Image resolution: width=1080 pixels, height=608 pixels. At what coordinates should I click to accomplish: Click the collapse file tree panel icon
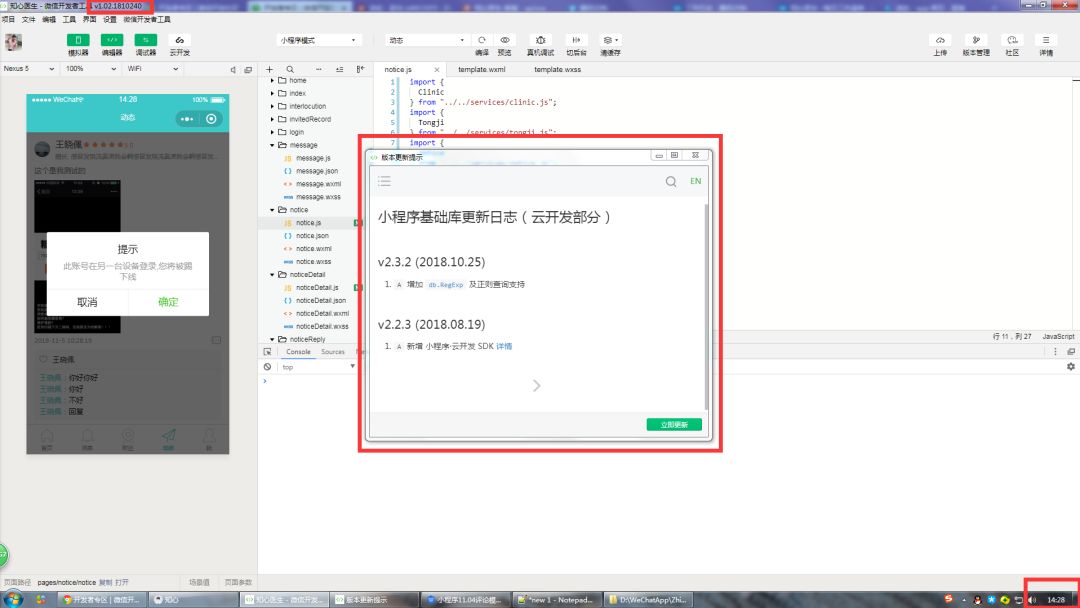click(x=360, y=70)
